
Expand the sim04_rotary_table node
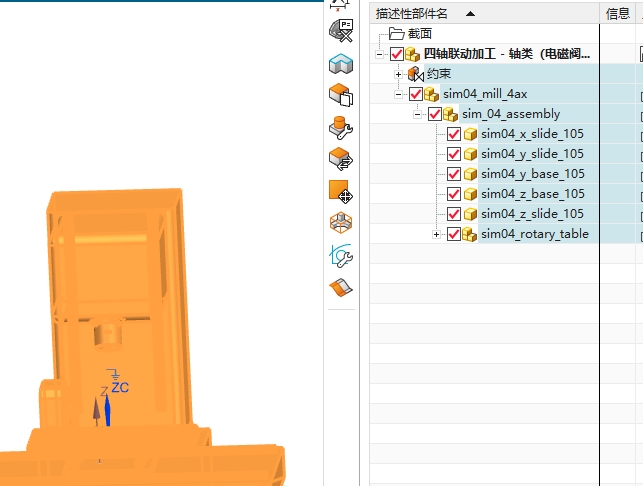click(x=437, y=234)
